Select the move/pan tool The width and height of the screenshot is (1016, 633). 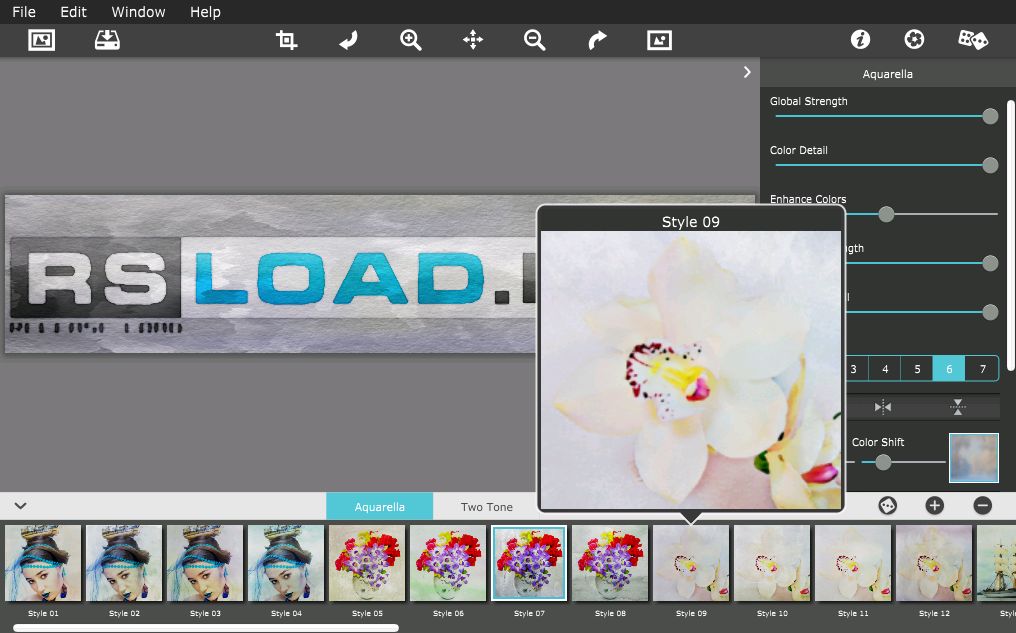point(473,40)
